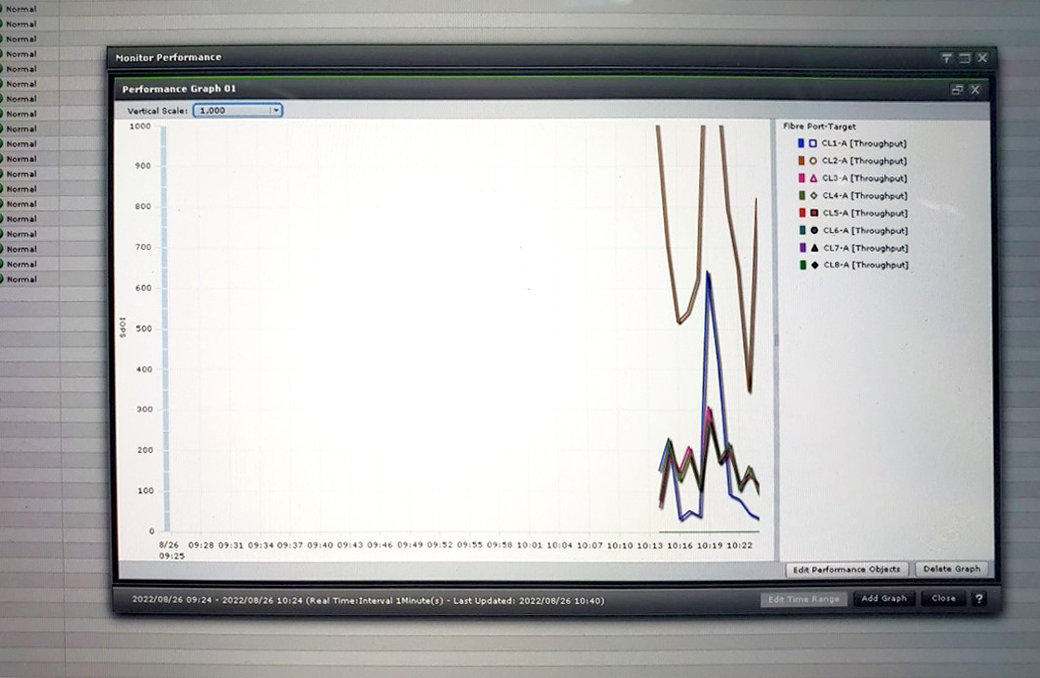
Task: Click the CL7-A black triangle marker icon
Action: click(814, 248)
